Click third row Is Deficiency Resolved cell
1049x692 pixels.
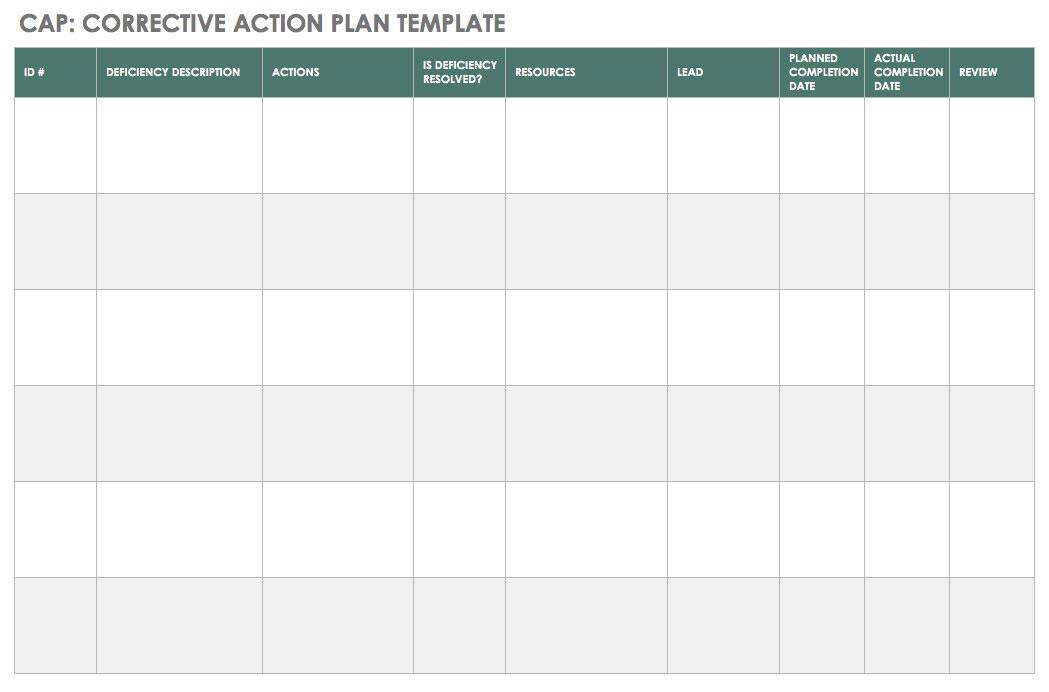coord(459,337)
